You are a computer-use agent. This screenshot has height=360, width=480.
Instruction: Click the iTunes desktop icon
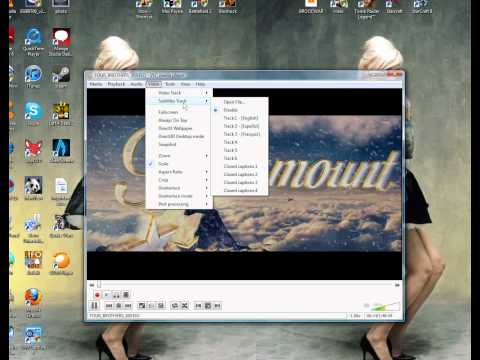33,77
